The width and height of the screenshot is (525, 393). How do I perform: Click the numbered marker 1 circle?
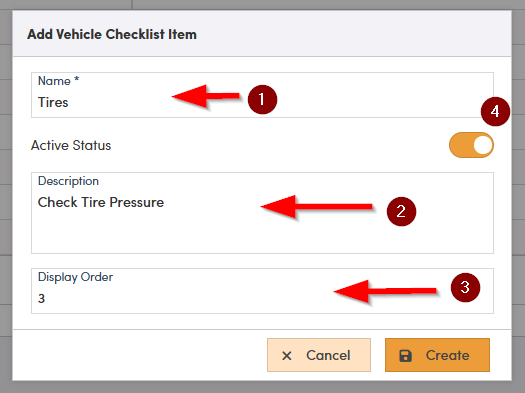click(x=262, y=99)
